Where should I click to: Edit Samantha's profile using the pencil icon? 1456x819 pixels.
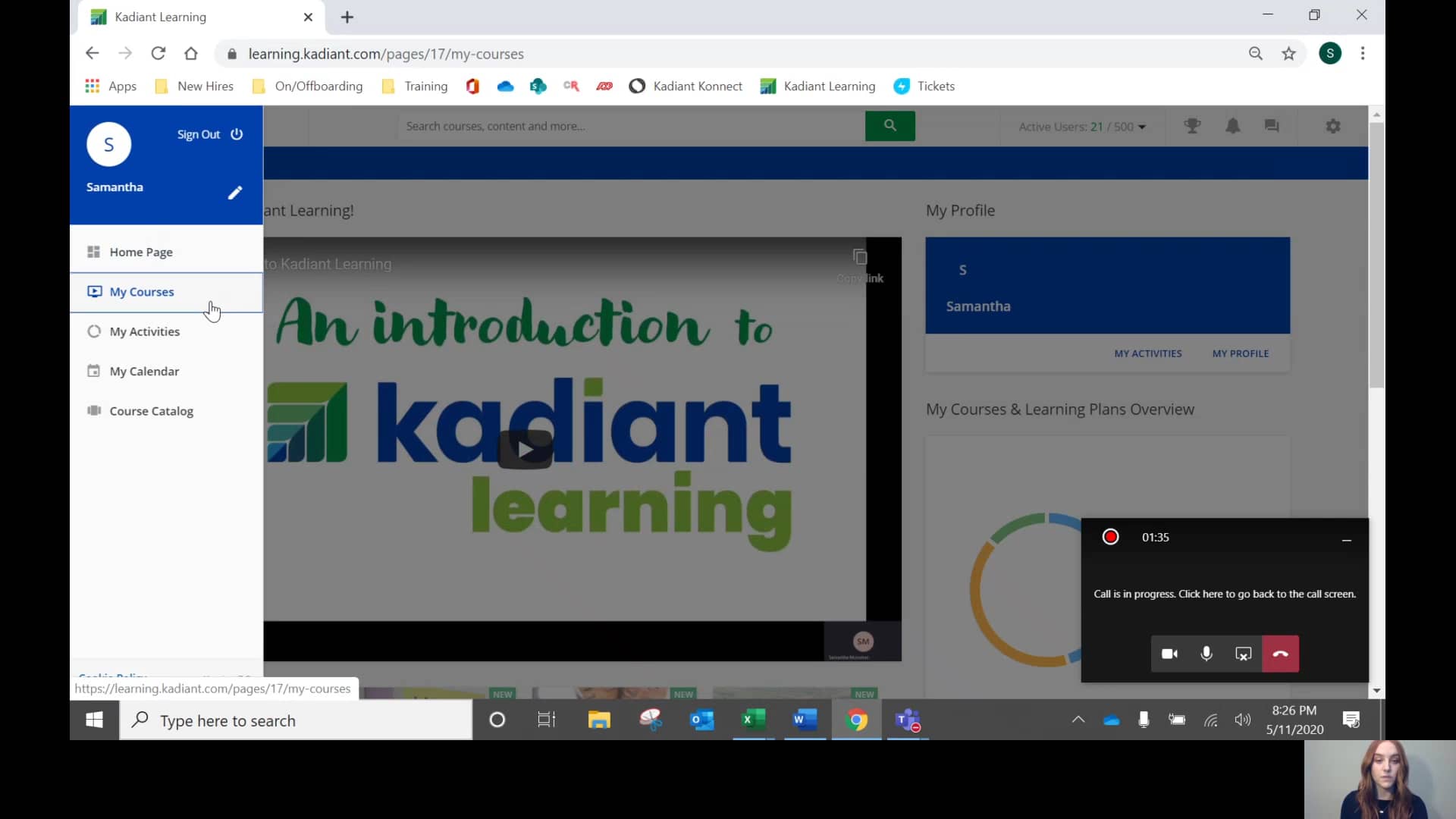(x=234, y=193)
